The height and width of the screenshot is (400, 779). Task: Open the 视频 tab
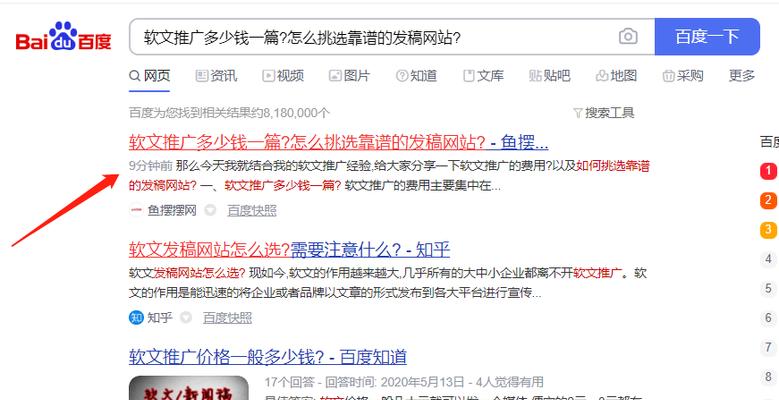[x=283, y=76]
